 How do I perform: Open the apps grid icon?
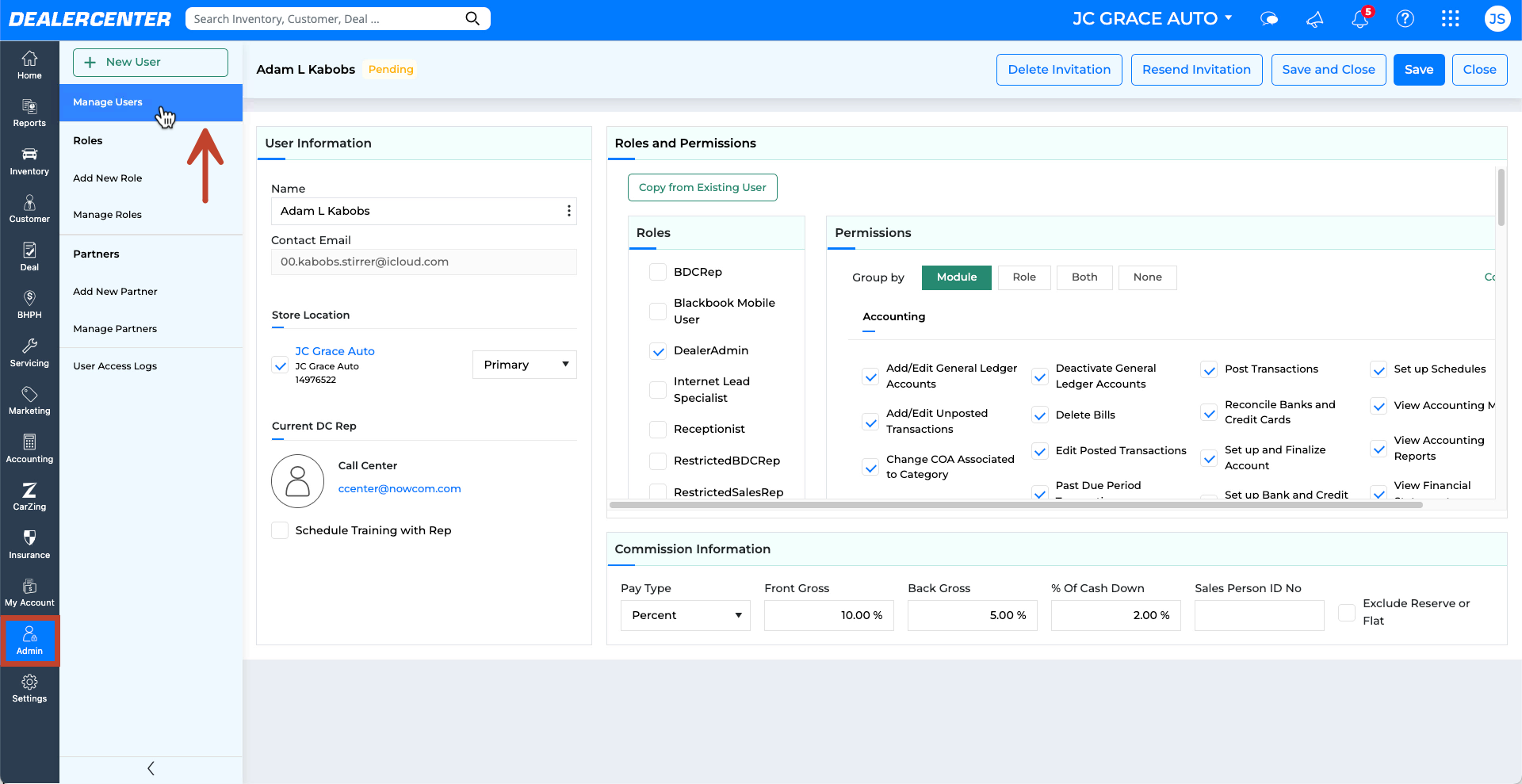1450,19
